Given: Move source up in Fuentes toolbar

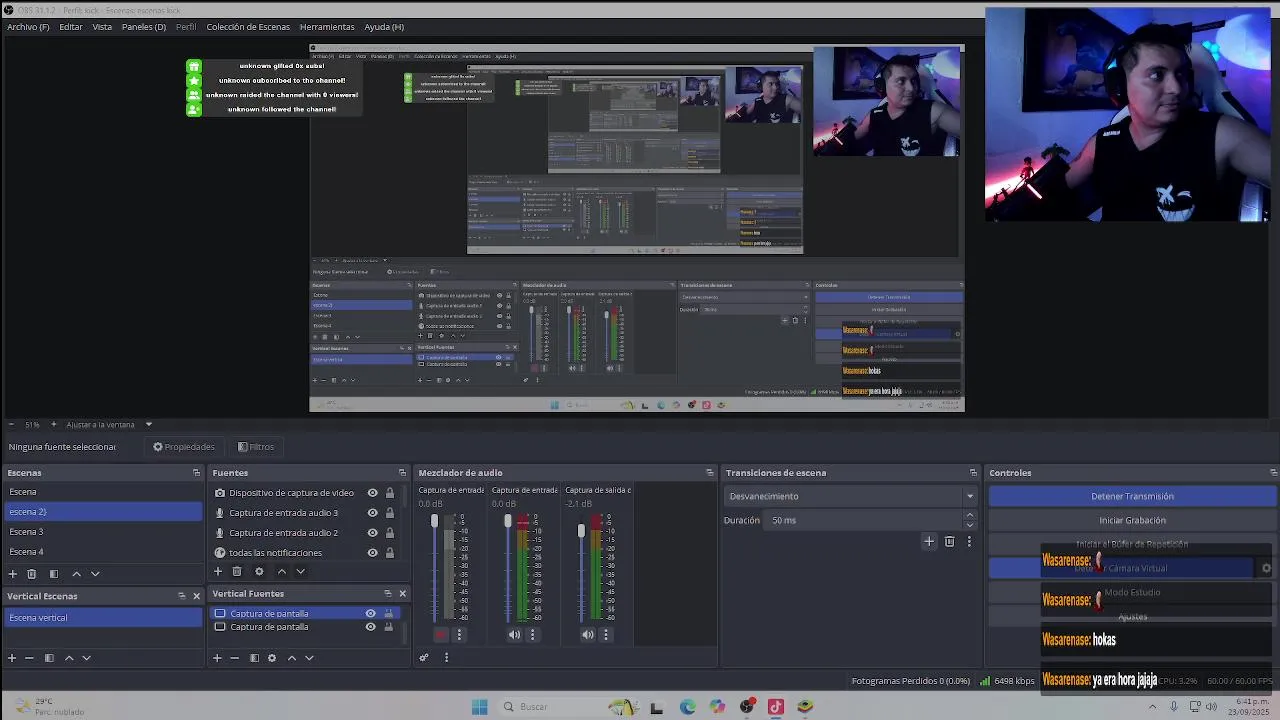Looking at the screenshot, I should [281, 572].
